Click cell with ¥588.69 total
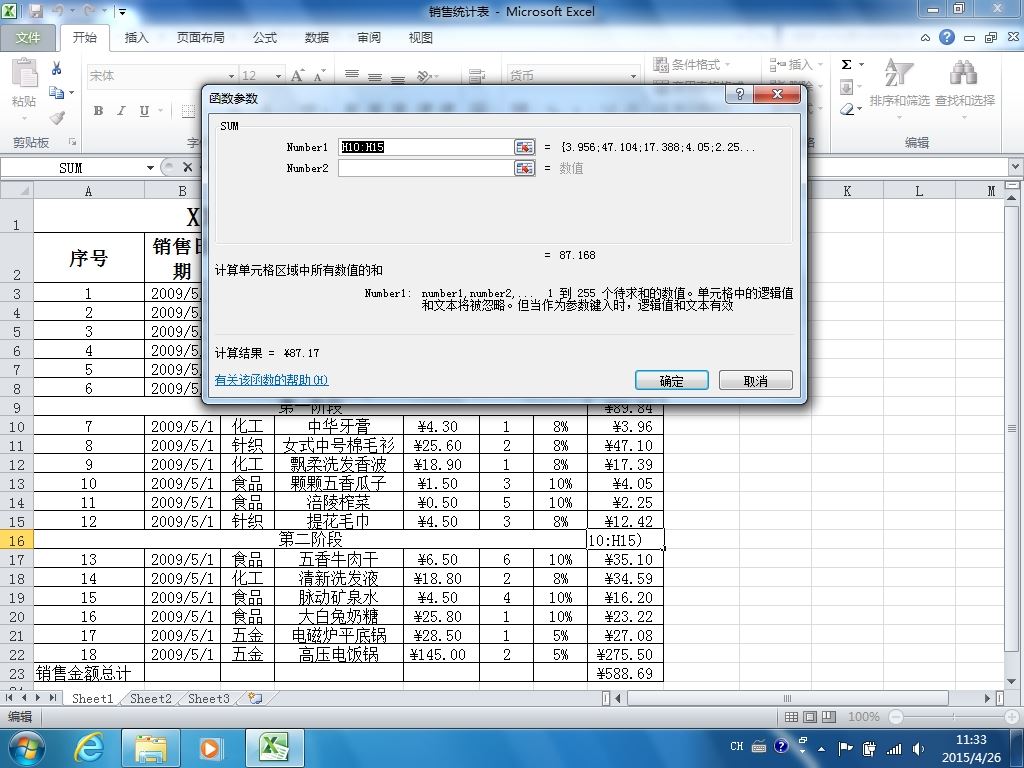This screenshot has width=1024, height=768. point(625,673)
